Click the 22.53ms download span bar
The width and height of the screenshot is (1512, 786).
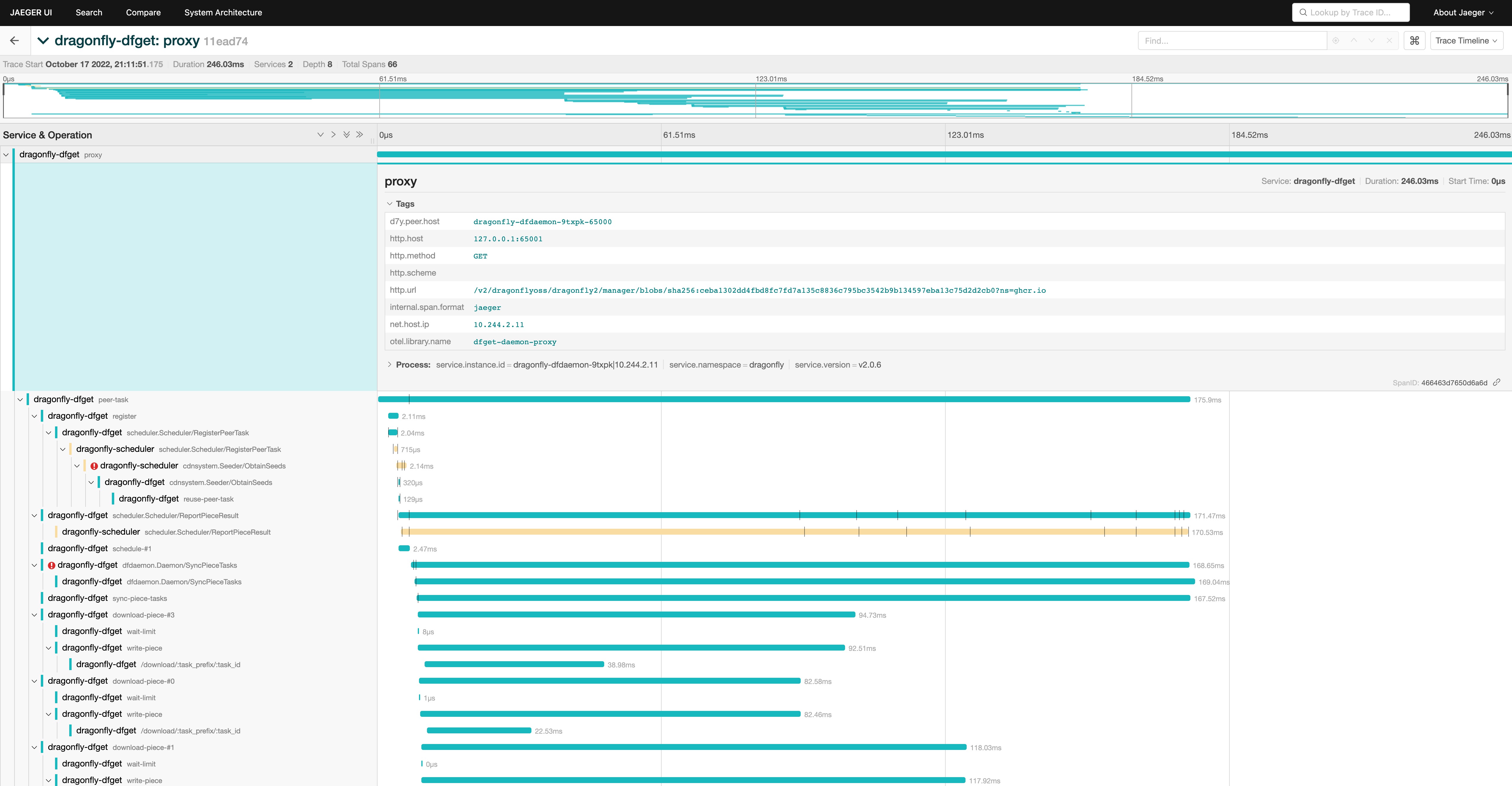click(x=479, y=731)
